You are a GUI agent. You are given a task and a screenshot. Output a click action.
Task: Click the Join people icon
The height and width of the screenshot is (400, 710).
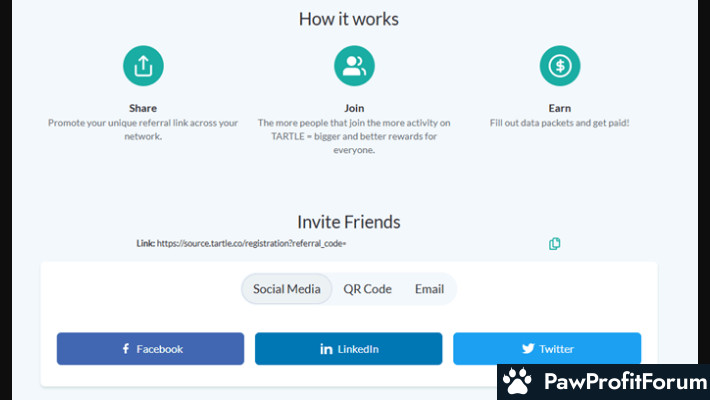(353, 66)
